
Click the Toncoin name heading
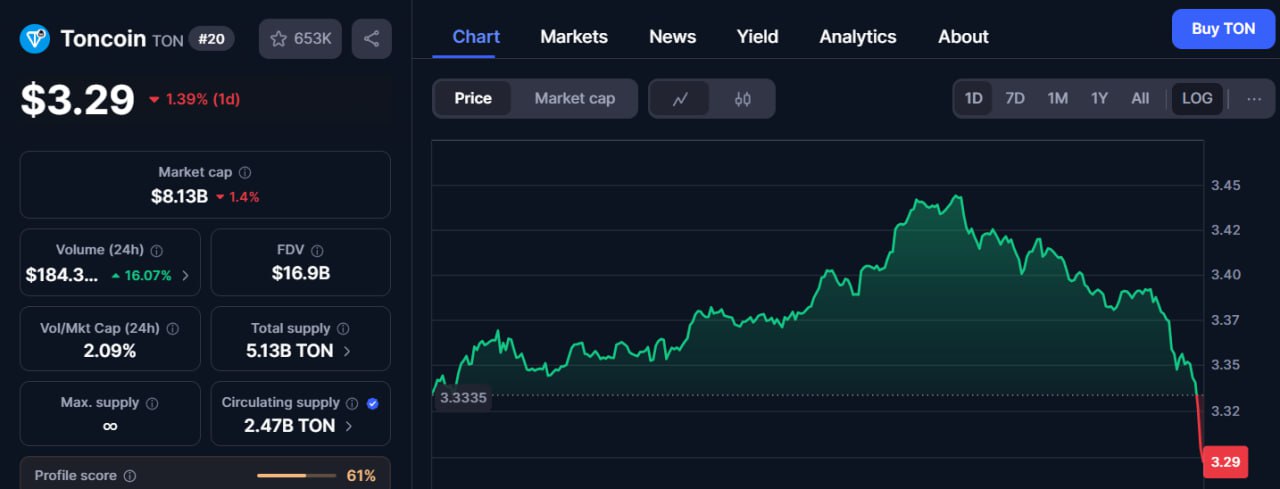click(103, 38)
